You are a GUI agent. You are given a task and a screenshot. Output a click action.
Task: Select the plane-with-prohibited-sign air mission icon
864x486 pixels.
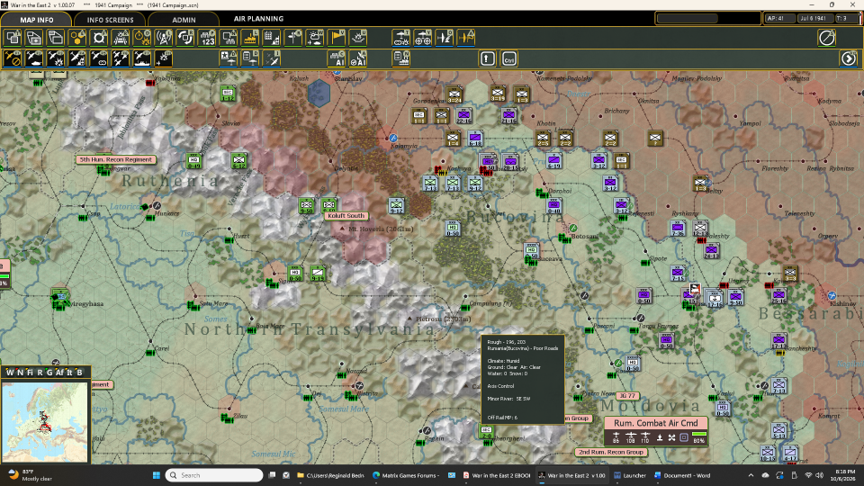(13, 58)
